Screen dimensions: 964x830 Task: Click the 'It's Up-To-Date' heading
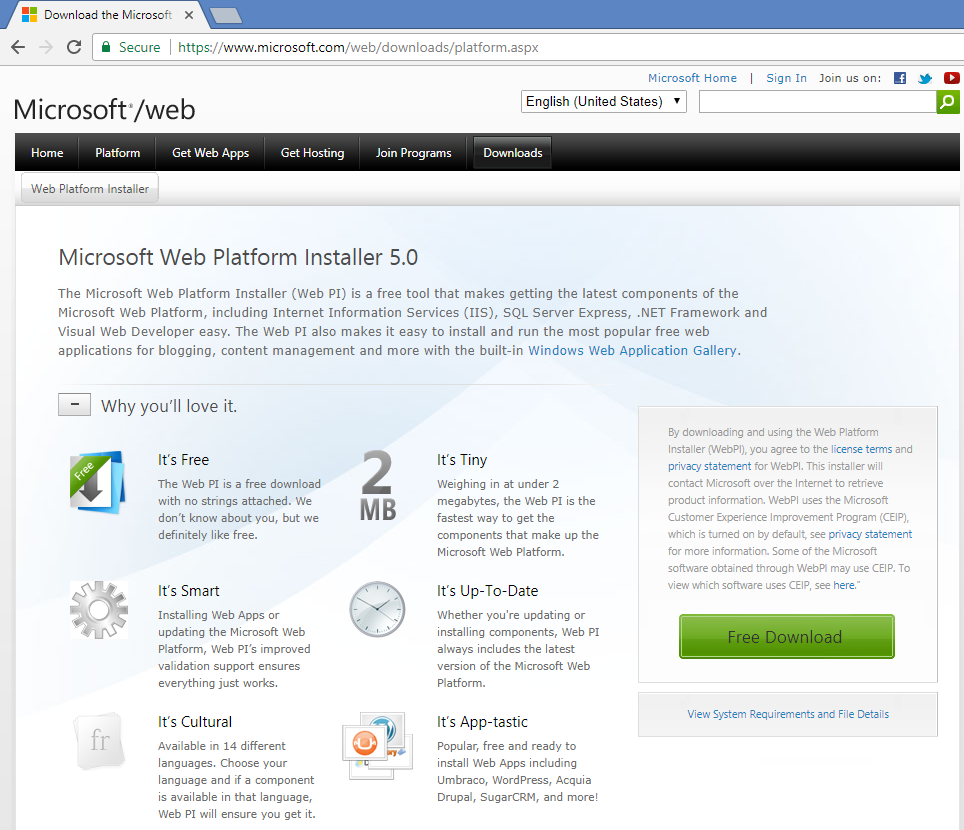click(x=488, y=591)
